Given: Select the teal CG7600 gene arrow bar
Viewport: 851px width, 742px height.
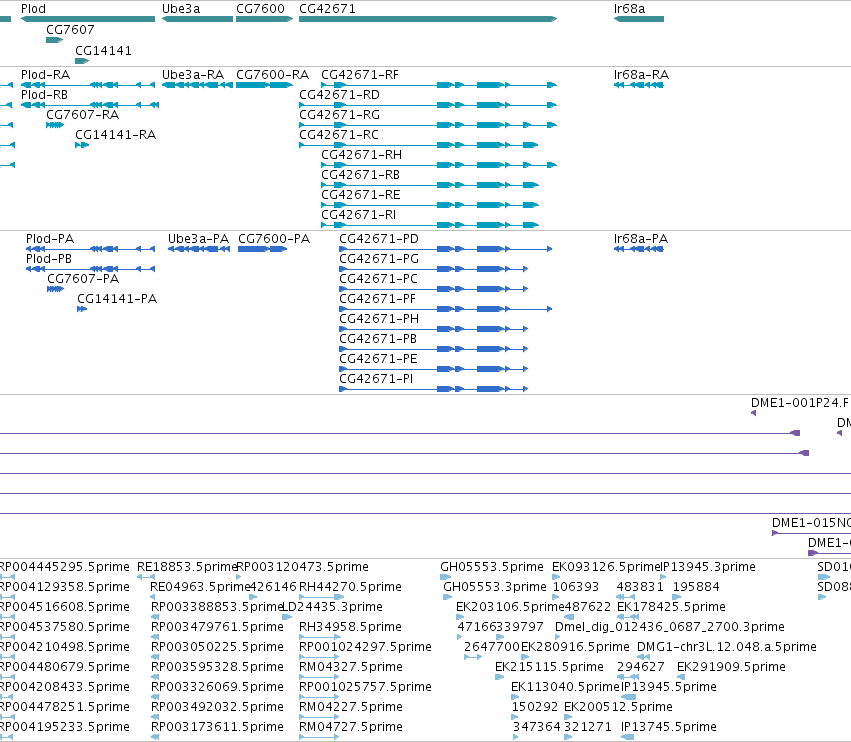Looking at the screenshot, I should 264,19.
